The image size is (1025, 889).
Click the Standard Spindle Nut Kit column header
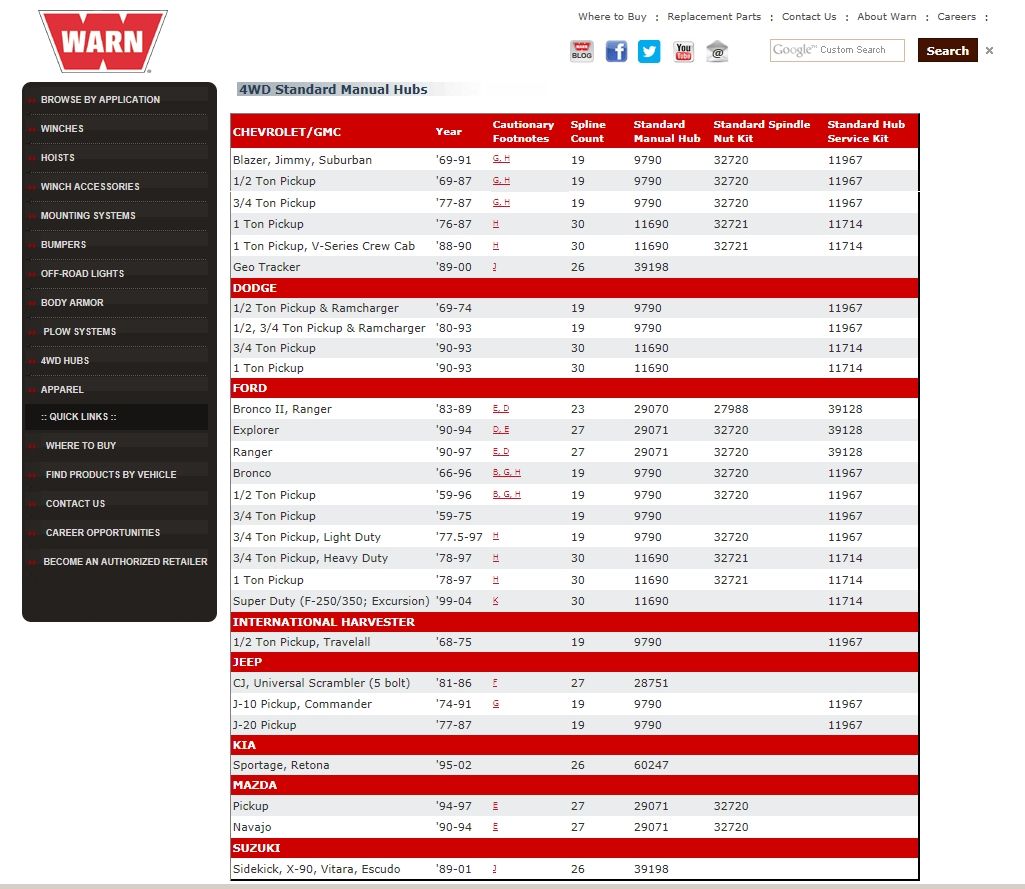[762, 131]
